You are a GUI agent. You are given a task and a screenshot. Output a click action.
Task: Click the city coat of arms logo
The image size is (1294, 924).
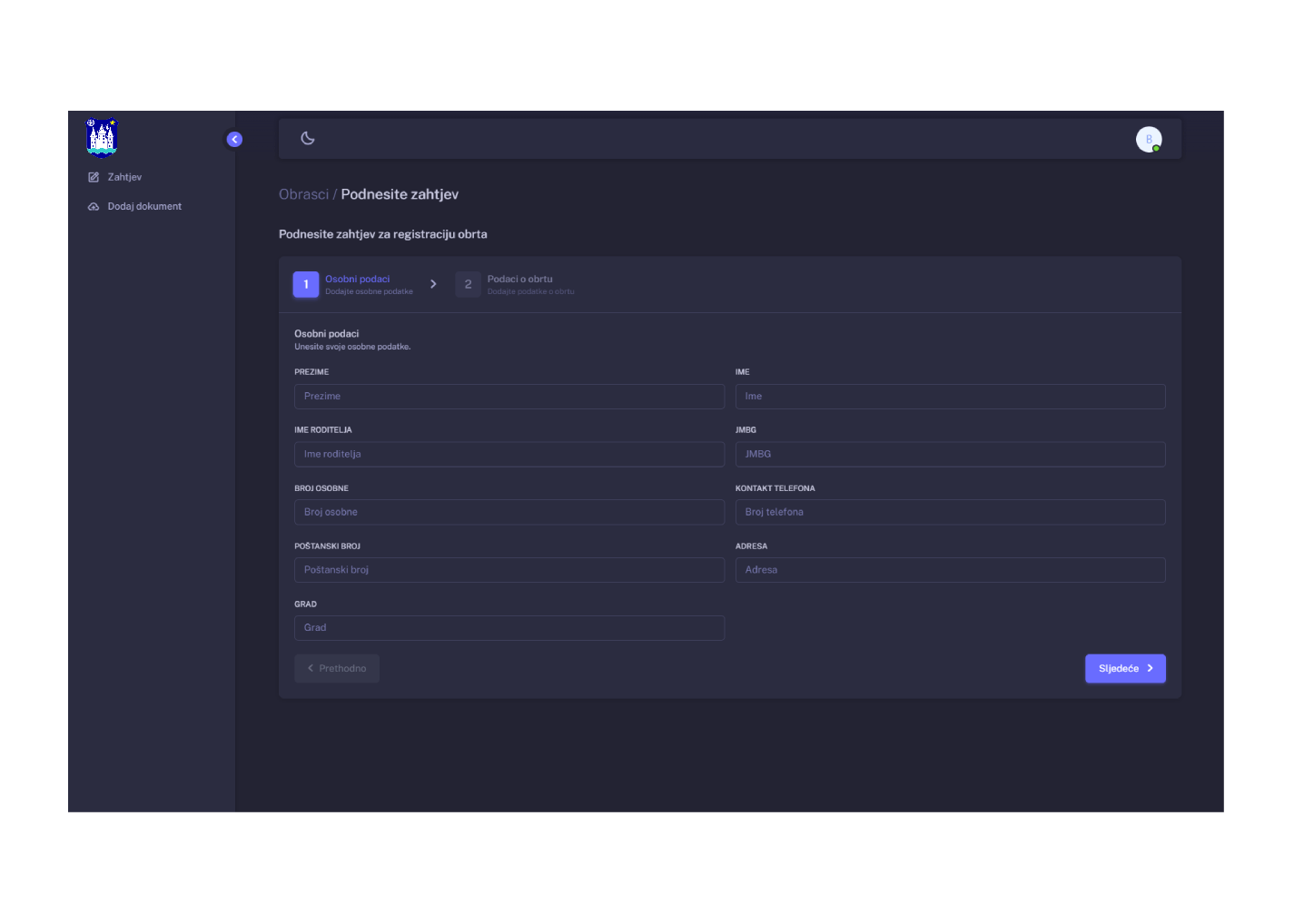[x=102, y=137]
